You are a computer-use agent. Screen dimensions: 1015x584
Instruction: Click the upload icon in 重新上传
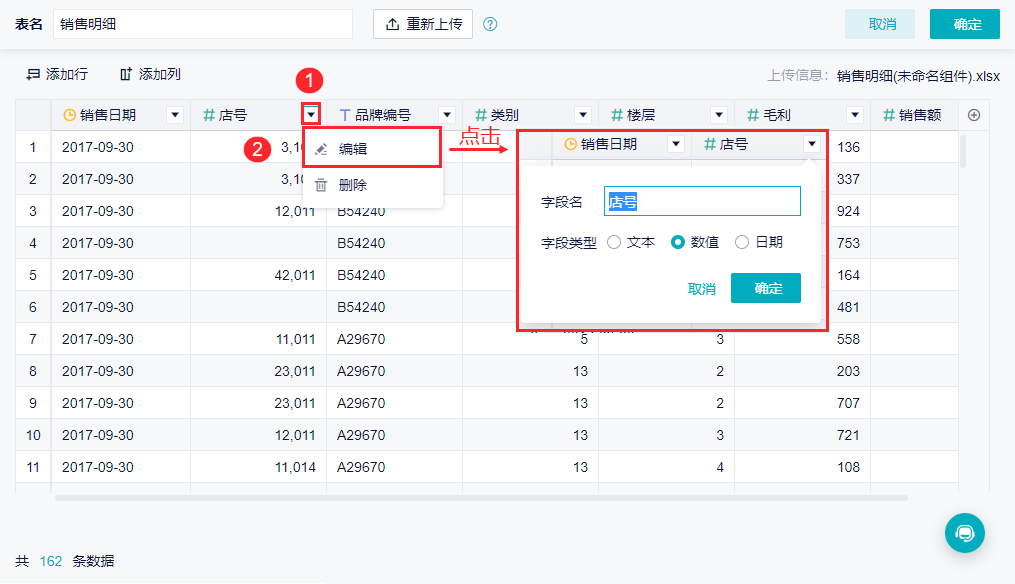pos(392,24)
